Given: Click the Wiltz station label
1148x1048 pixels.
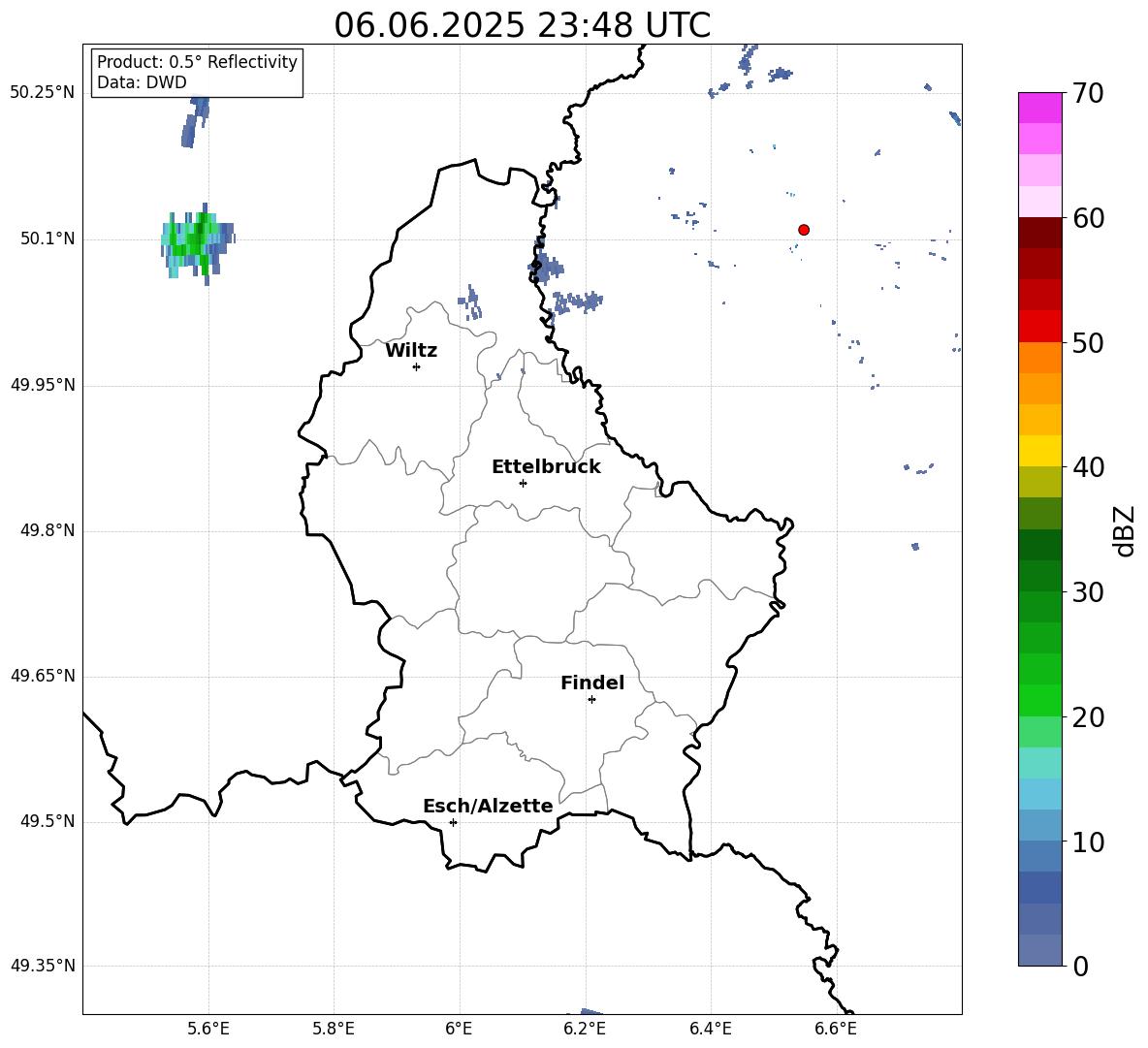Looking at the screenshot, I should point(411,351).
